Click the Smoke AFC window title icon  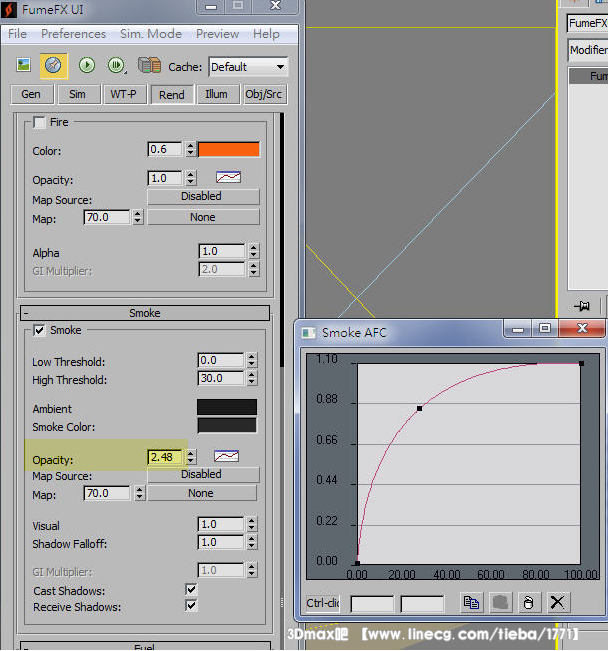[x=309, y=333]
